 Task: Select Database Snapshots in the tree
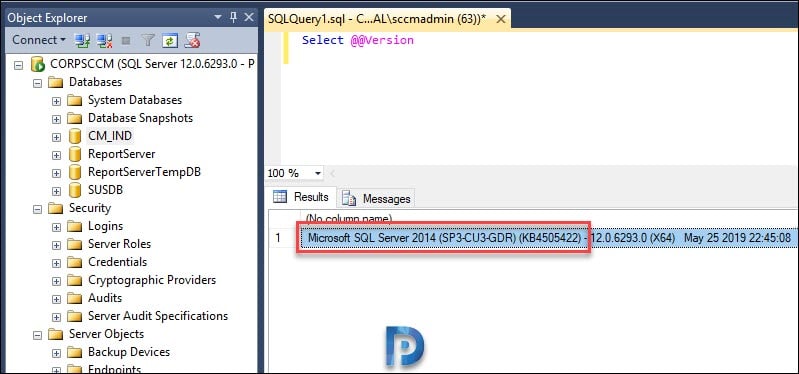coord(140,118)
